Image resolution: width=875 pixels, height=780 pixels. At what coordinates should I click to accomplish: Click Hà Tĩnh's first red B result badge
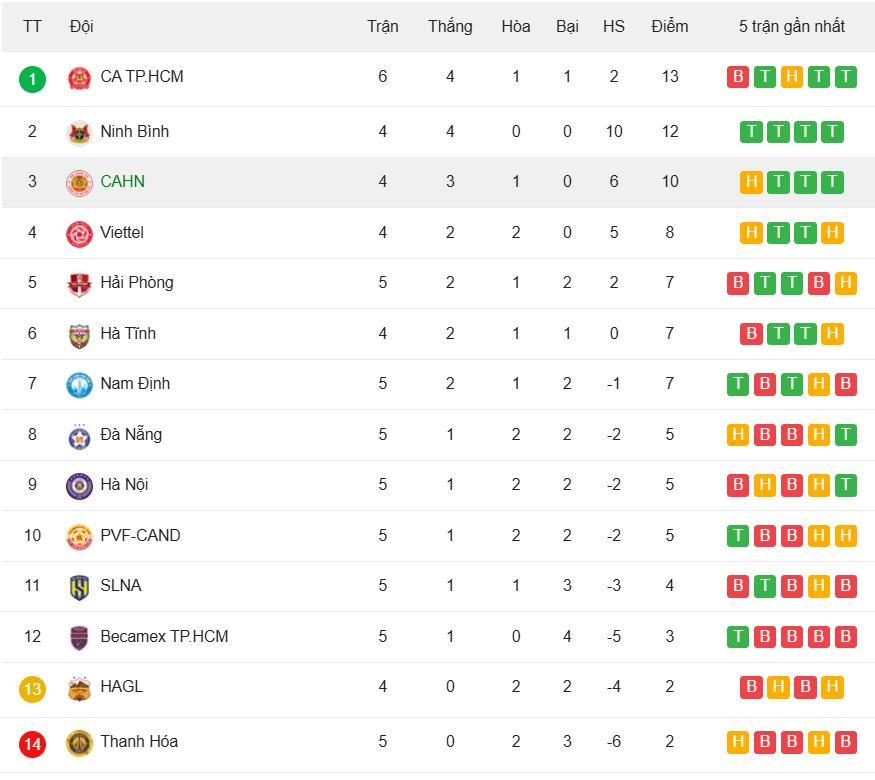click(x=751, y=334)
